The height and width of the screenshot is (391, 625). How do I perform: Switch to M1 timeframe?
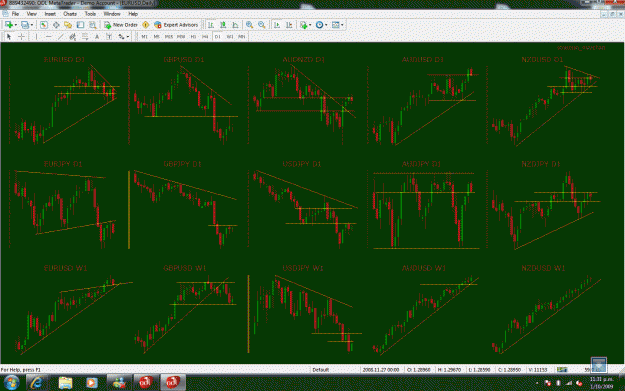pos(144,37)
